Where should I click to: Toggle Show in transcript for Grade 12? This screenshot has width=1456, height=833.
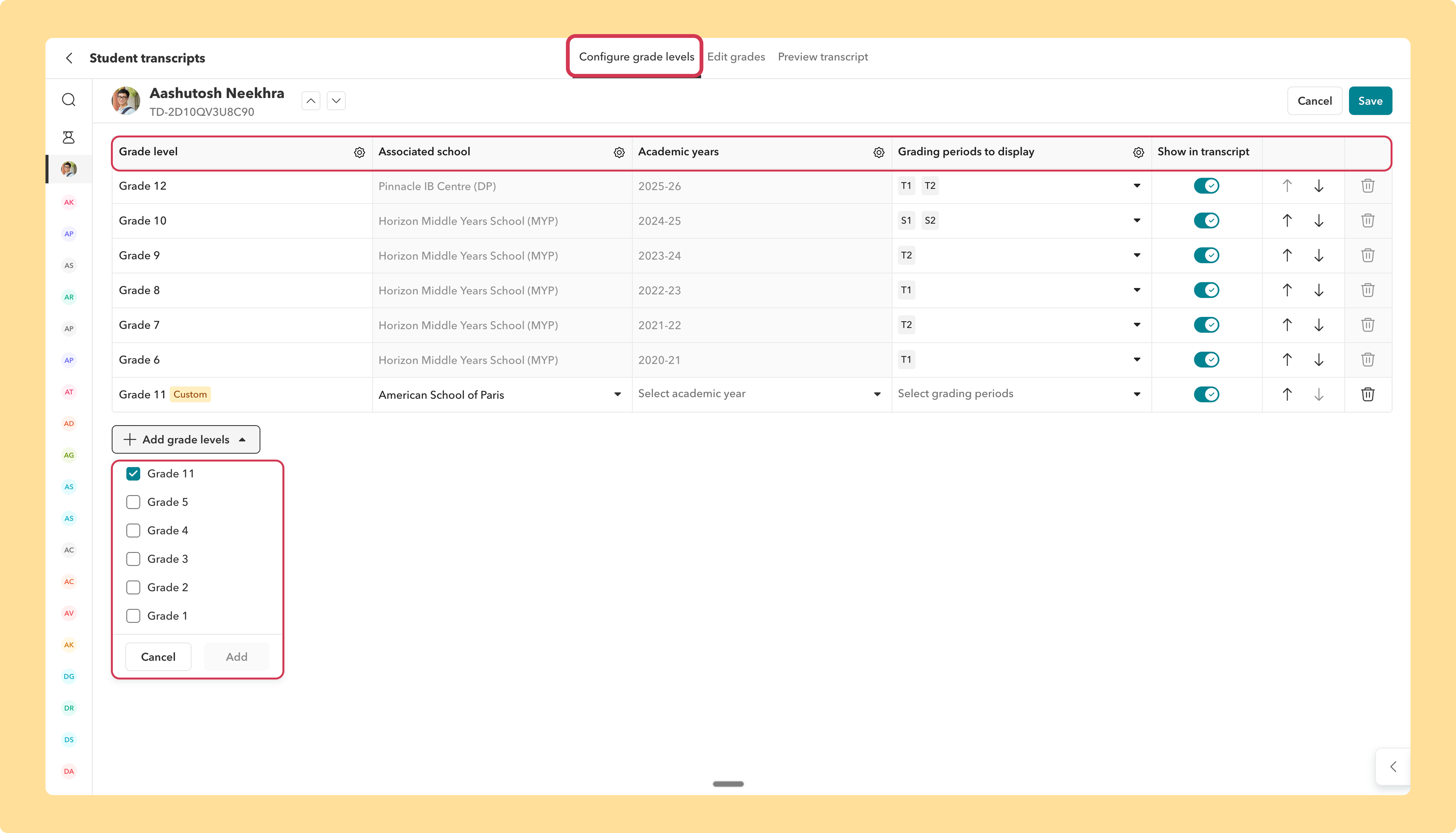(x=1206, y=186)
